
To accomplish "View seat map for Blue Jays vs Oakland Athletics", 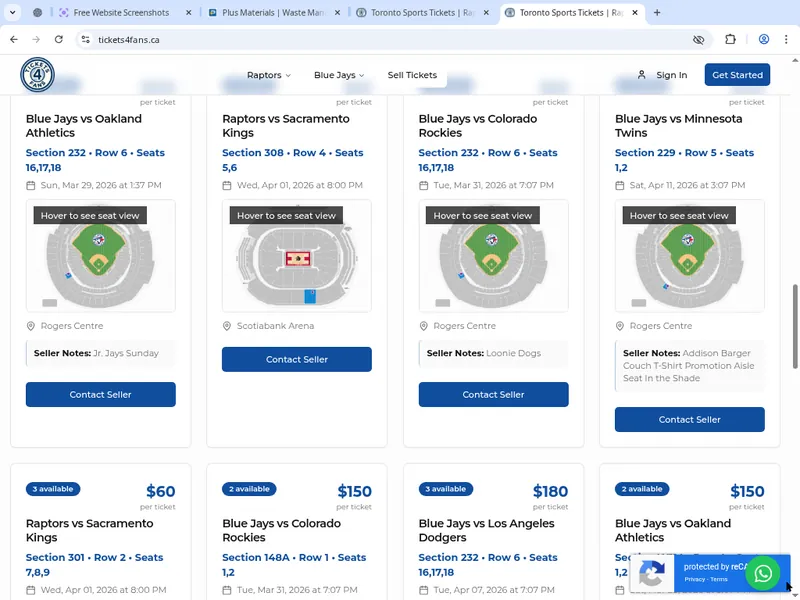I will click(101, 256).
